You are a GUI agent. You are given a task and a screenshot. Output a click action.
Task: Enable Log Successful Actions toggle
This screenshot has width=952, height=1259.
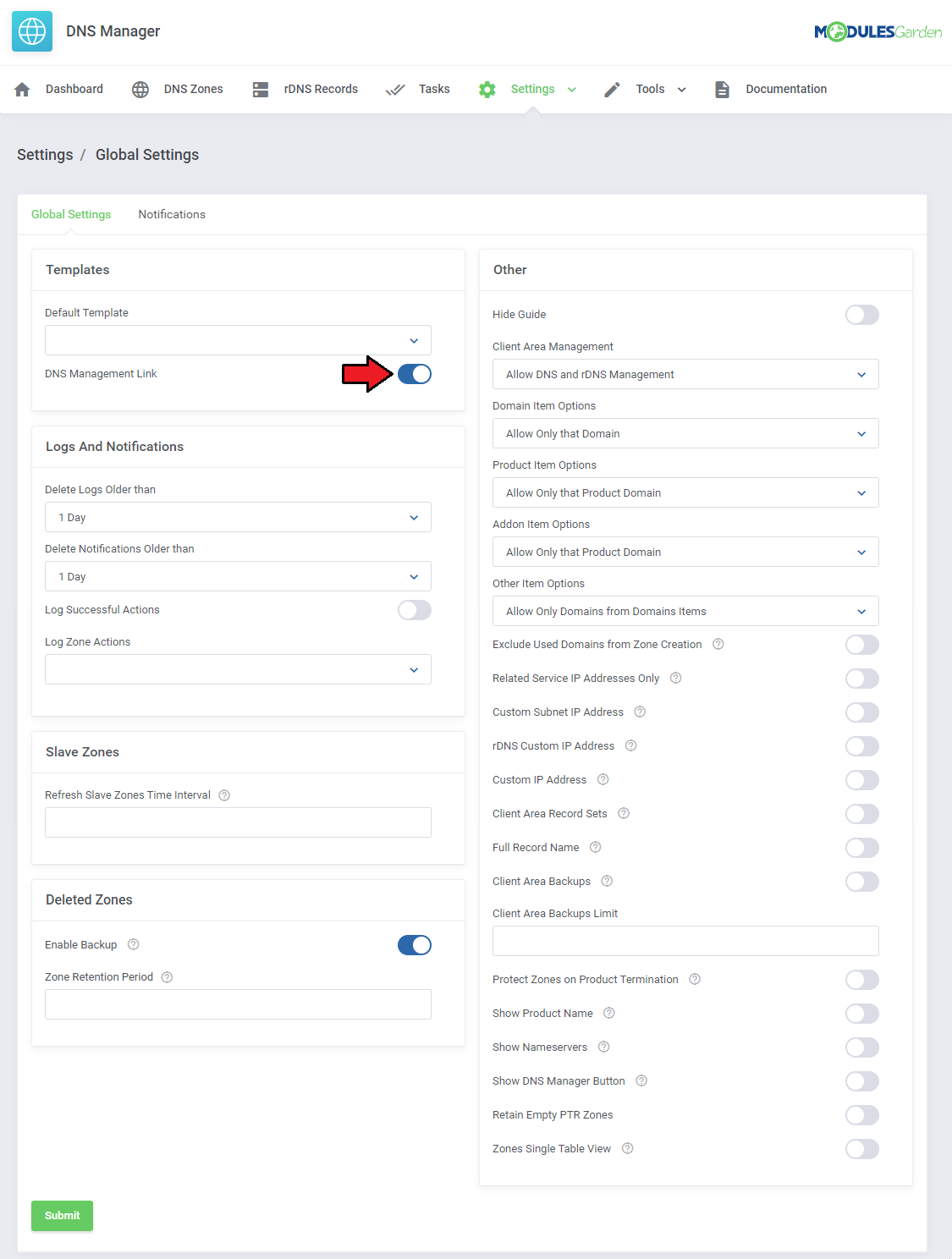click(x=415, y=610)
